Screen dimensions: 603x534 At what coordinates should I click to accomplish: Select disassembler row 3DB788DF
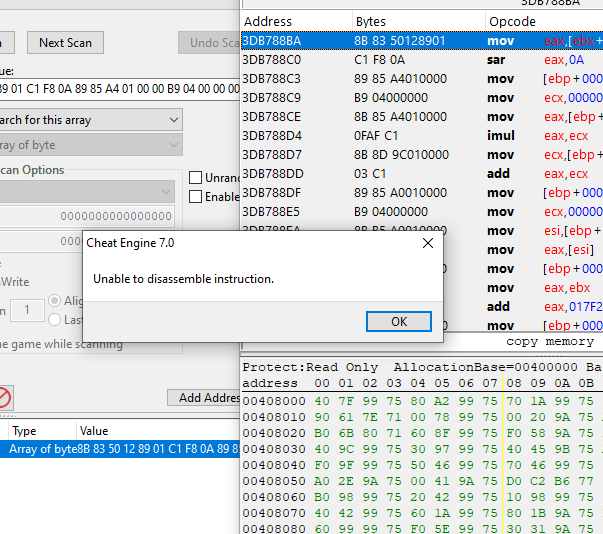[x=422, y=193]
